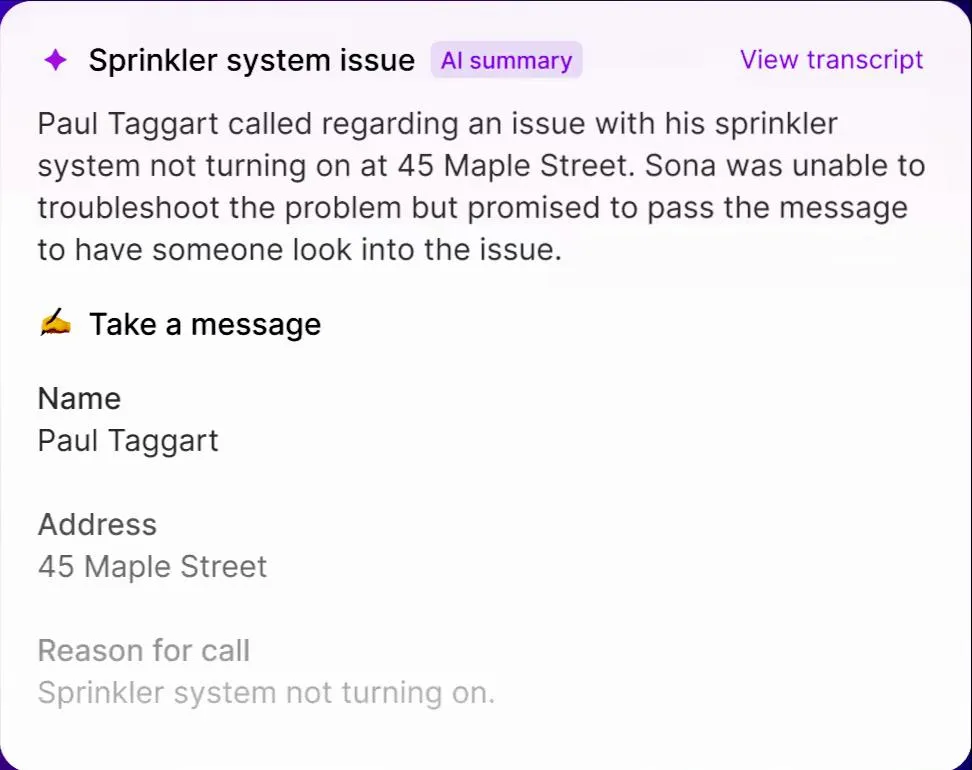Click the Sprinkler system not turning on text
The height and width of the screenshot is (770, 972).
point(266,692)
